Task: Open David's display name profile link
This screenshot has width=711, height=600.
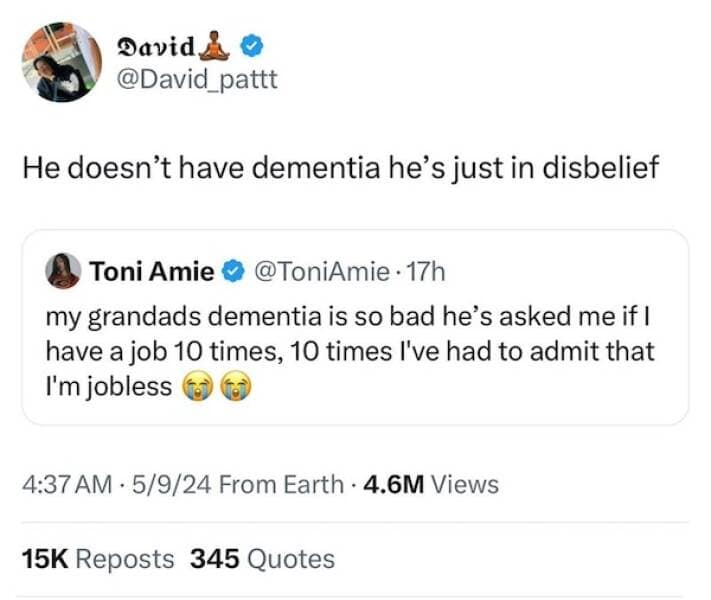Action: 156,46
